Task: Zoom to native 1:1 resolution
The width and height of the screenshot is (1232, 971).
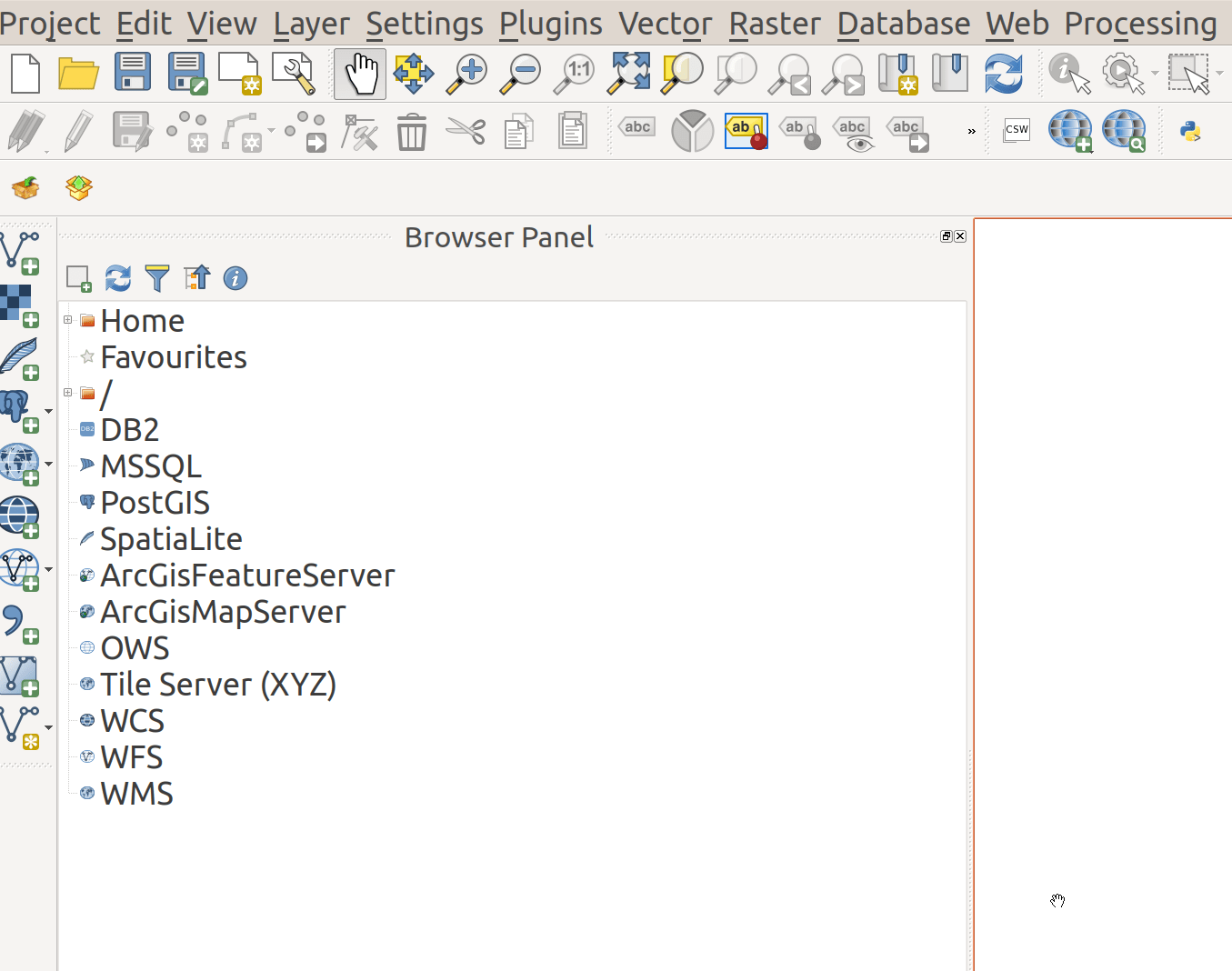Action: click(x=575, y=74)
